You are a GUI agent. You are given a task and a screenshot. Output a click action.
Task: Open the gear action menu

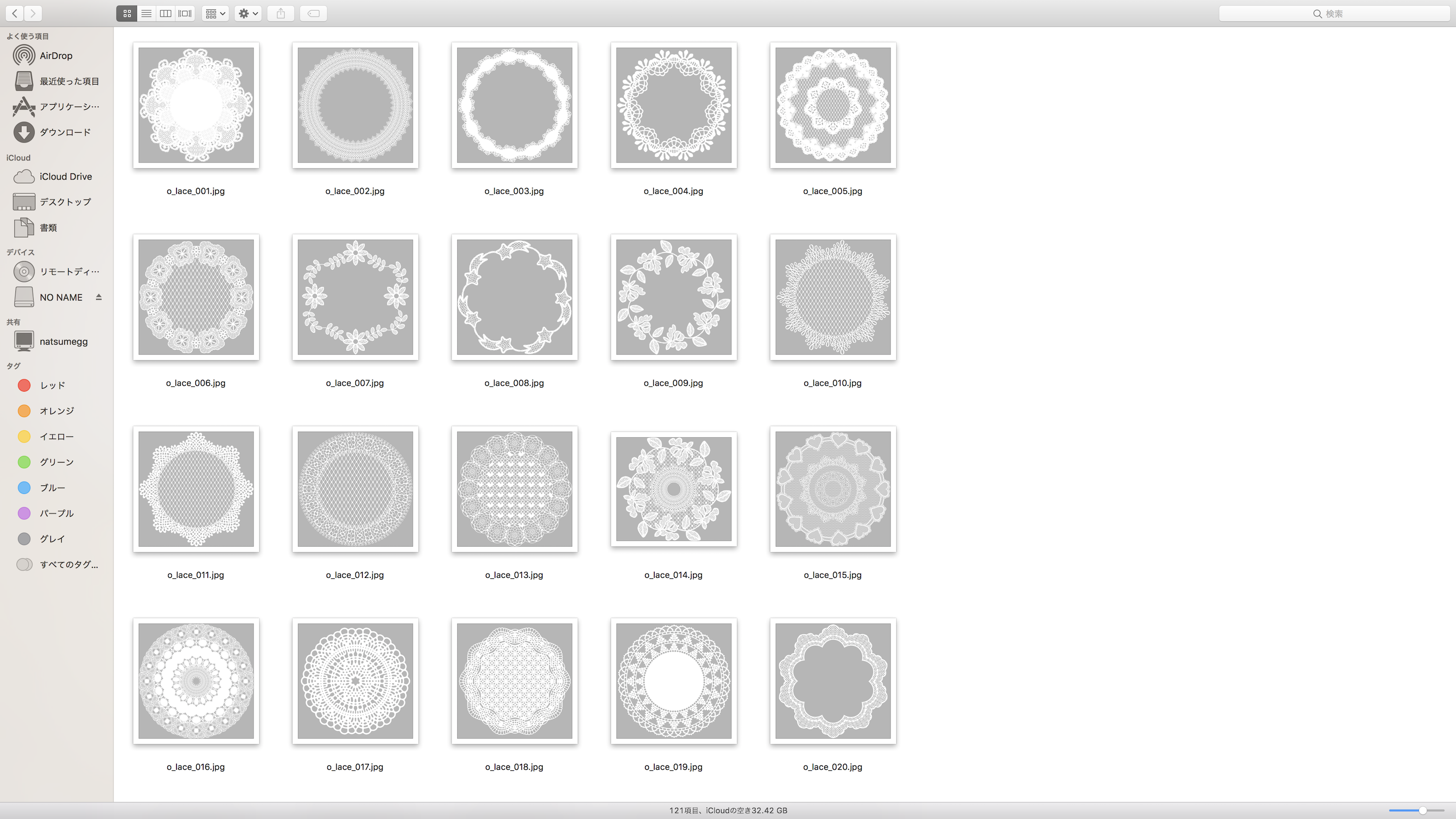(x=248, y=14)
